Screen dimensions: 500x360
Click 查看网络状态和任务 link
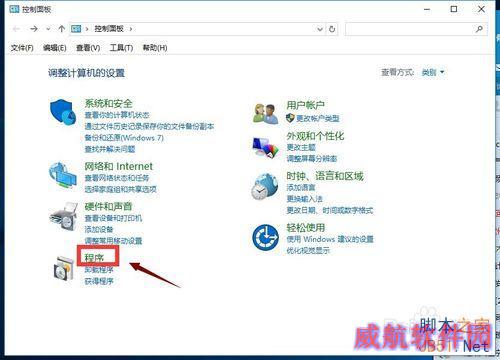coord(117,178)
